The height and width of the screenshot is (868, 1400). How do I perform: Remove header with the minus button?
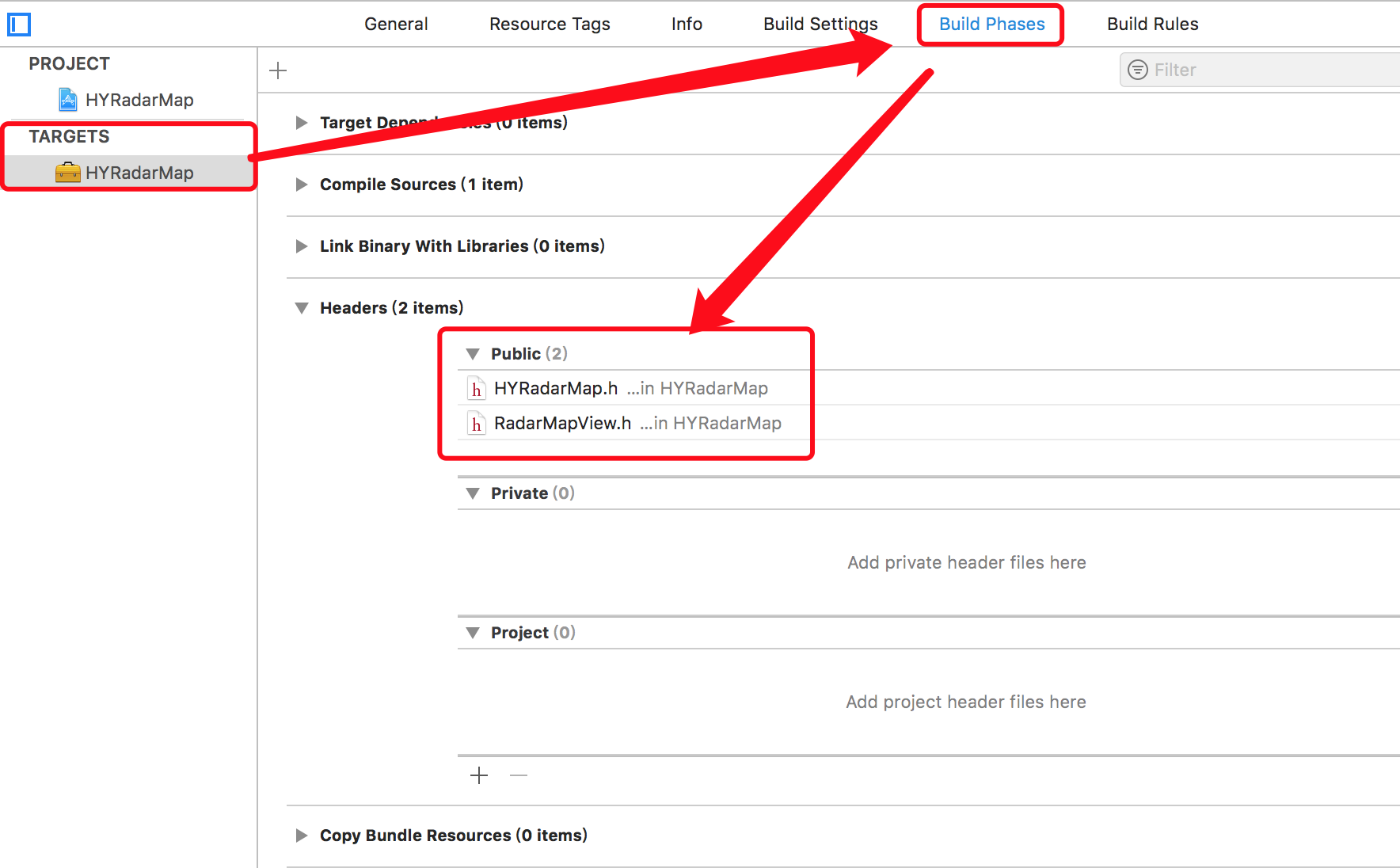coord(519,775)
